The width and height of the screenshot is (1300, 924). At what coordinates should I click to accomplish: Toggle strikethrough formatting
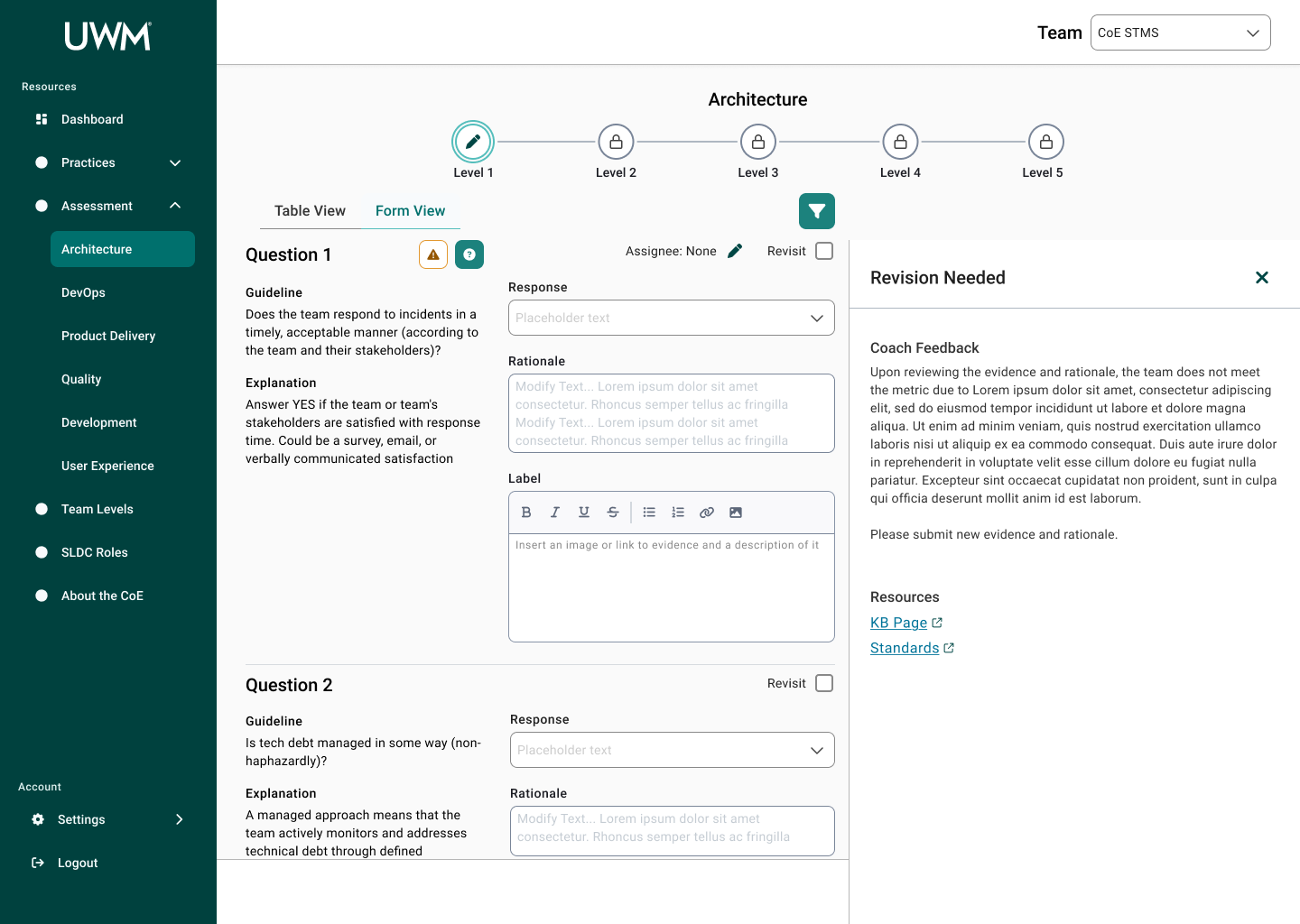pos(613,513)
